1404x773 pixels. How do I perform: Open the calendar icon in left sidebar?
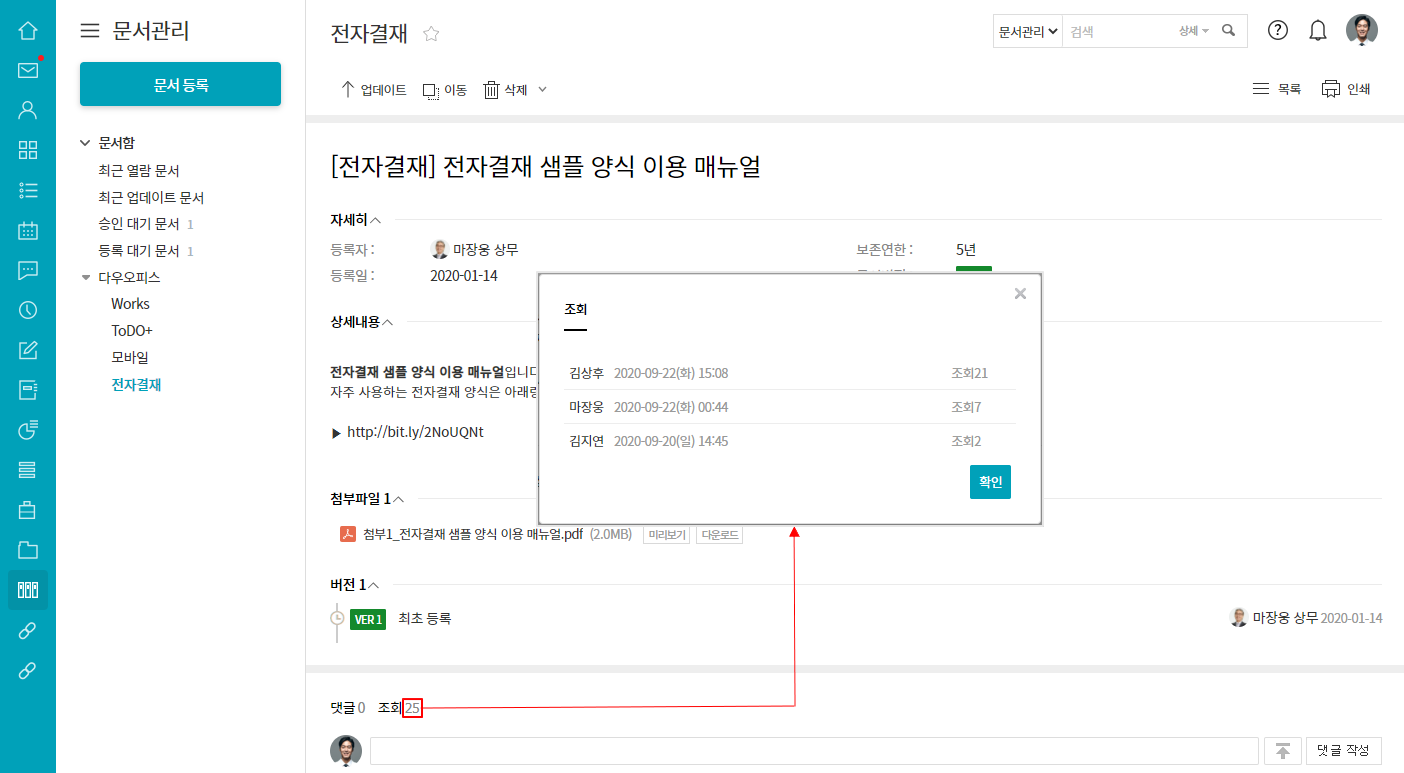(x=28, y=230)
